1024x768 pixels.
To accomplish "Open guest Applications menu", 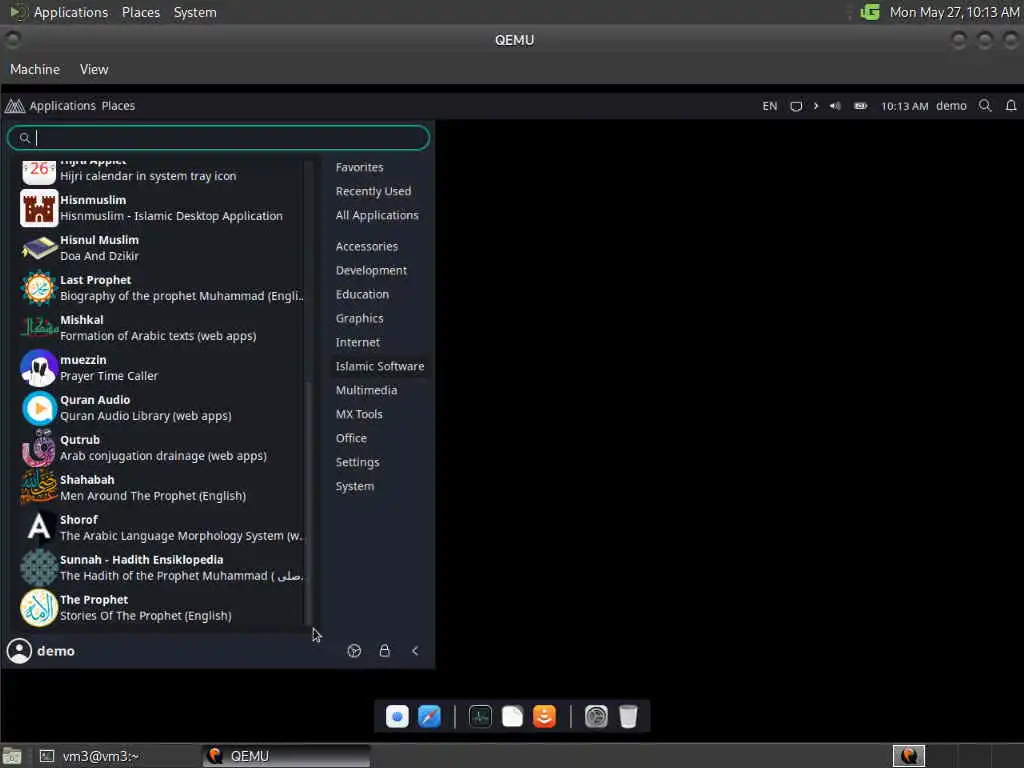I will tap(63, 106).
